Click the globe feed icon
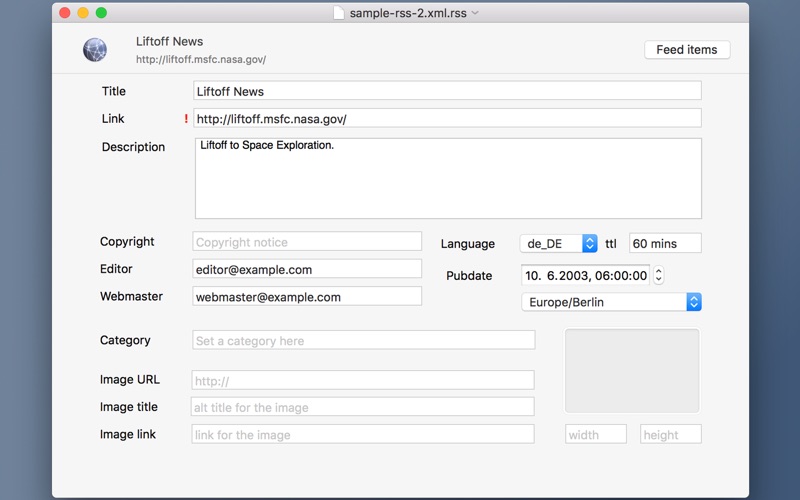800x500 pixels. coord(95,50)
